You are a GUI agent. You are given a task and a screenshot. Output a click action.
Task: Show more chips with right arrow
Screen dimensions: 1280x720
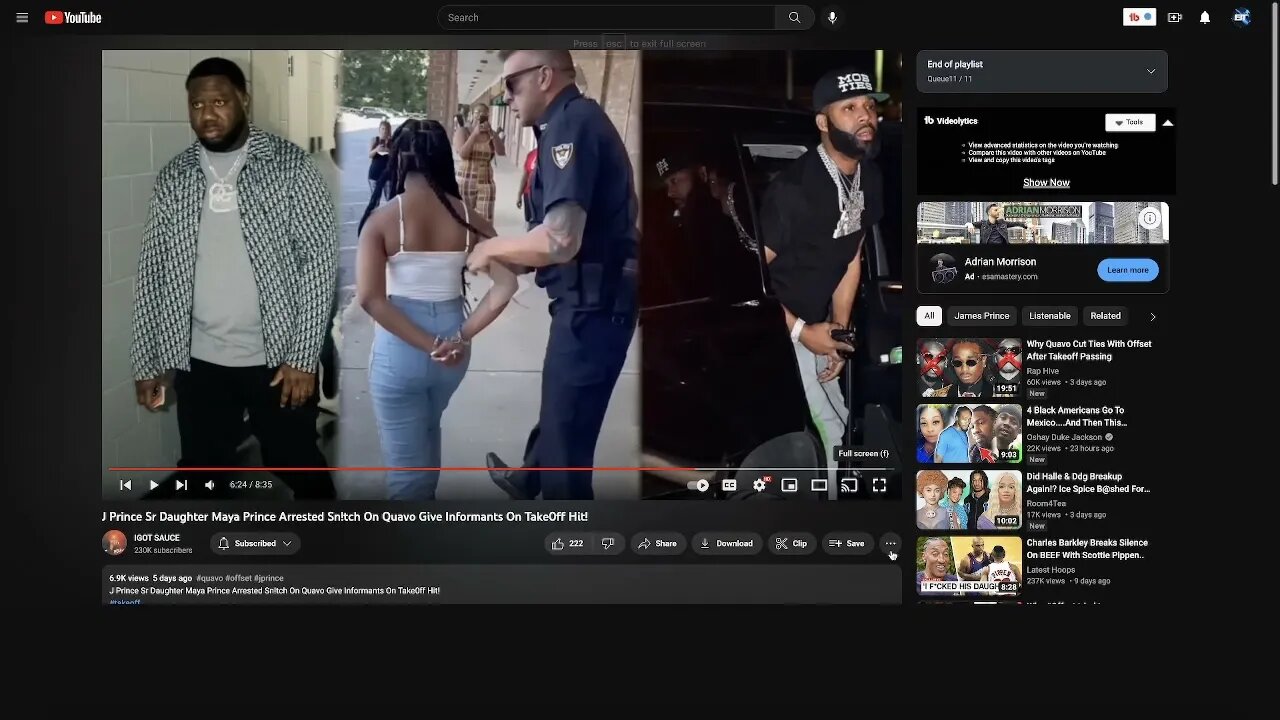point(1152,316)
